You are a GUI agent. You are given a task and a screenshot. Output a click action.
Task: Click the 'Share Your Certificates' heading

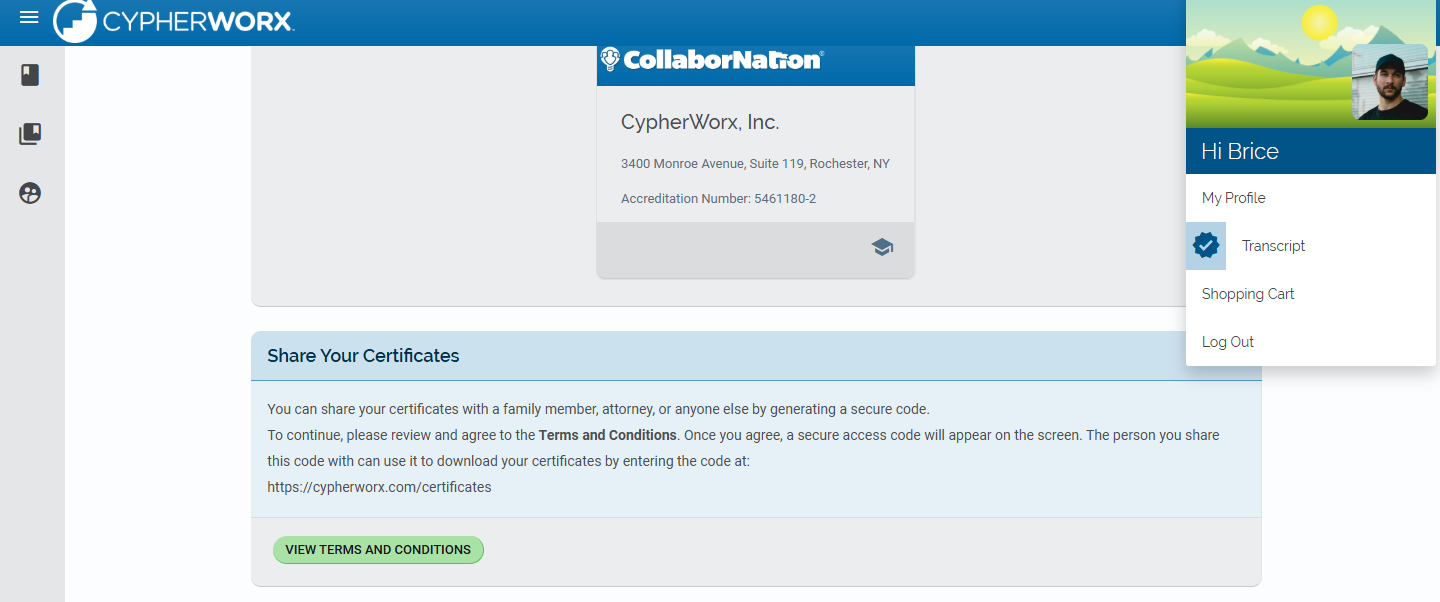click(x=363, y=356)
